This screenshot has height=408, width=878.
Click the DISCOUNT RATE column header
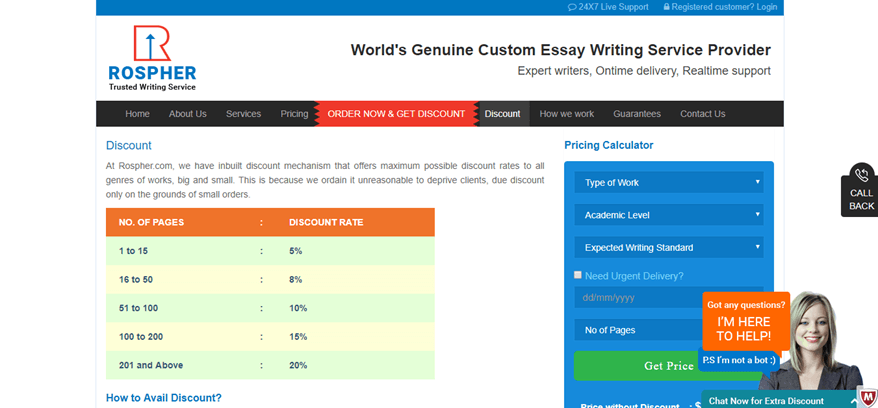tap(326, 222)
